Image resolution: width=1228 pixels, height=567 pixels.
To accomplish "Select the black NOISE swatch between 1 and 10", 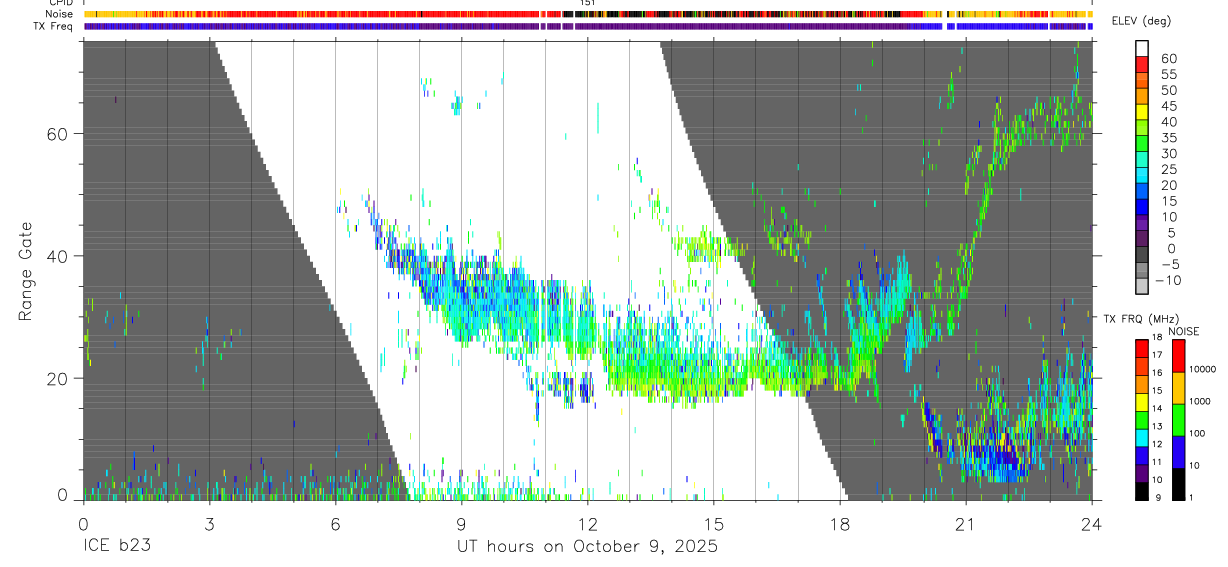I will (x=1178, y=484).
